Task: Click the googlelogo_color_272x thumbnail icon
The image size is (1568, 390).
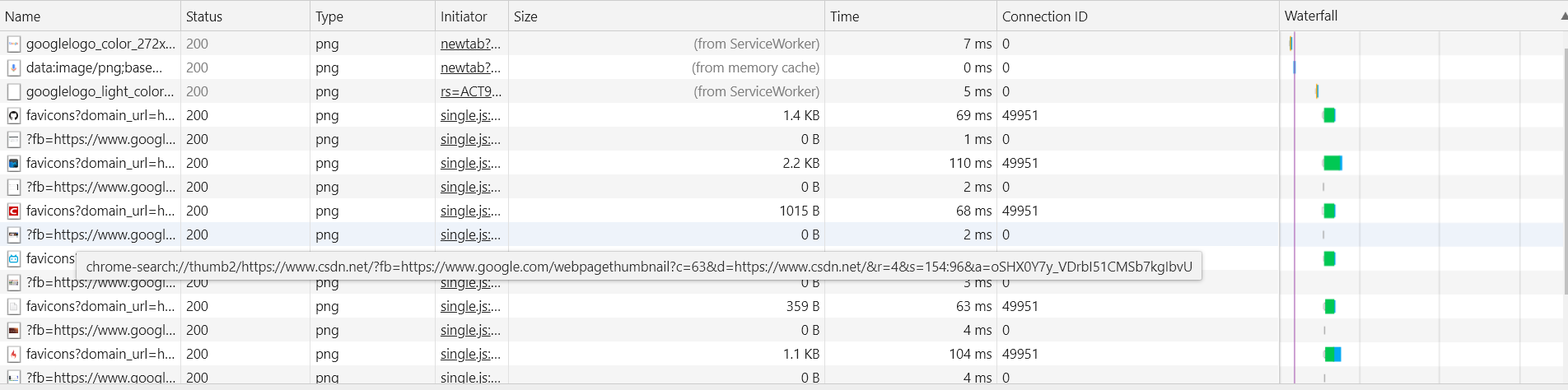Action: [x=13, y=44]
